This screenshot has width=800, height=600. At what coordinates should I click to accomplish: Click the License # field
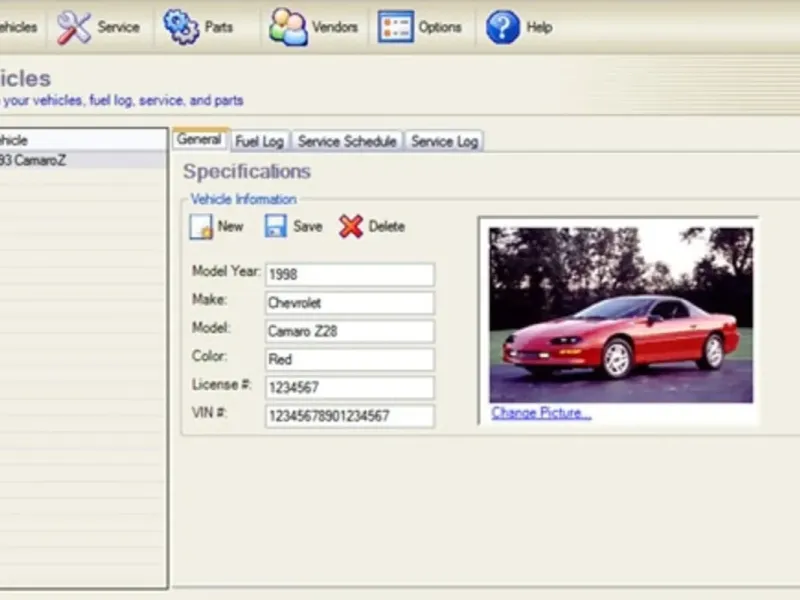tap(349, 387)
